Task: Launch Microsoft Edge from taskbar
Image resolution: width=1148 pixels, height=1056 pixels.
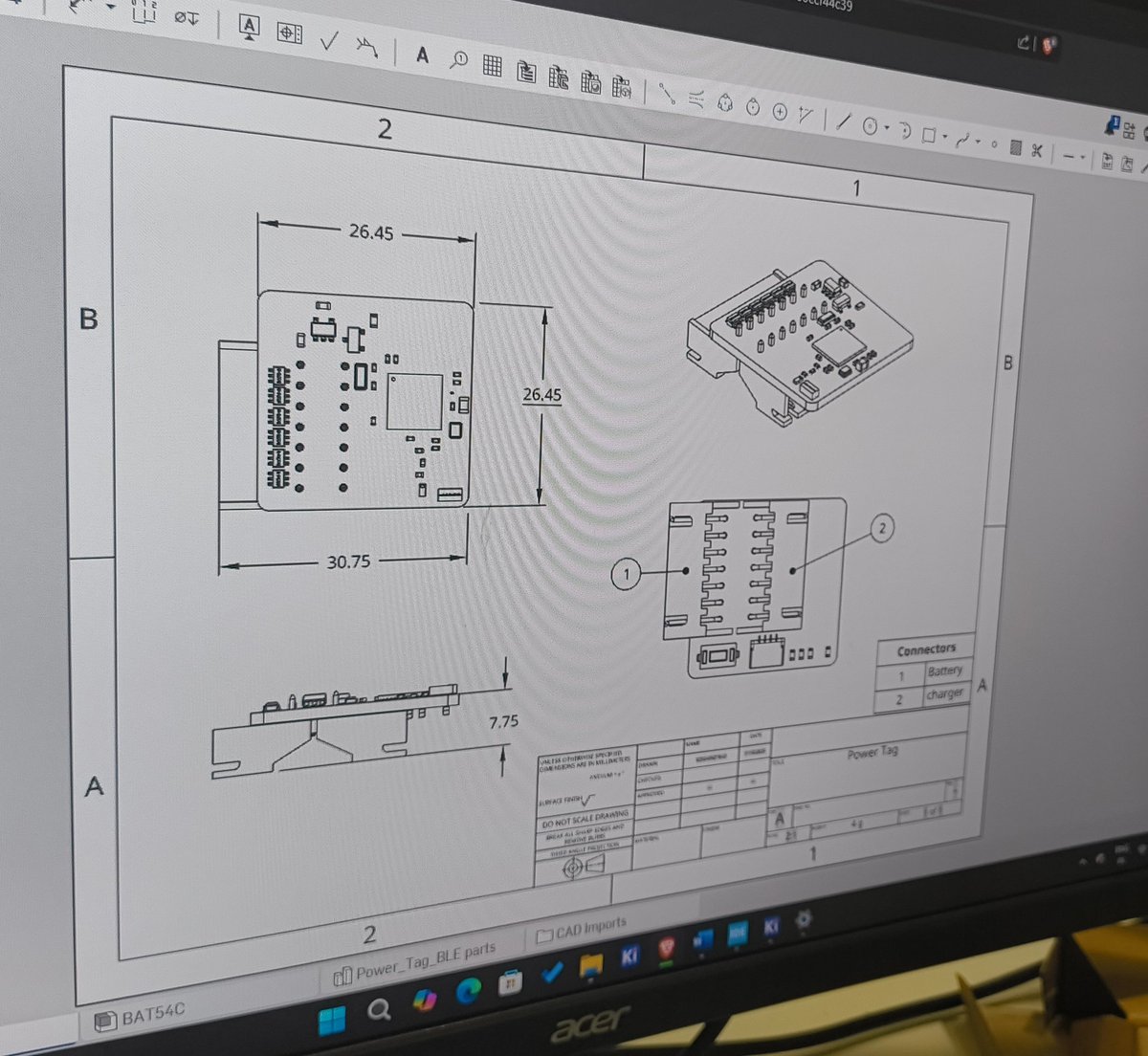Action: pyautogui.click(x=468, y=991)
